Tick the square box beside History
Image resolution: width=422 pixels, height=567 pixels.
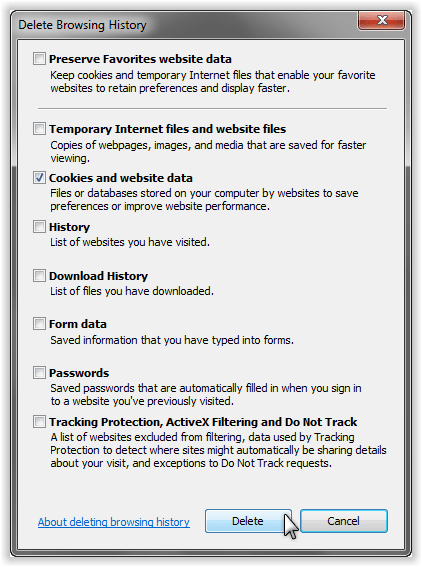(39, 227)
